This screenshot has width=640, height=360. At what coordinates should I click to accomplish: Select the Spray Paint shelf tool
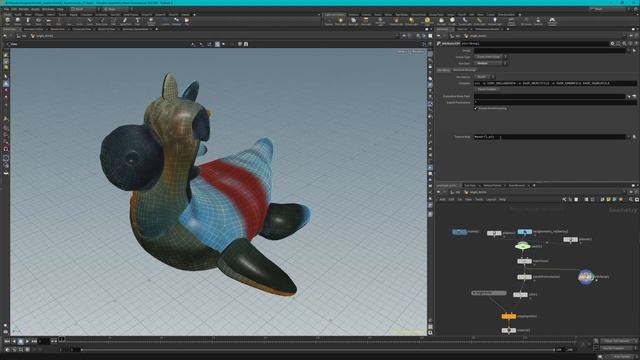(125, 21)
